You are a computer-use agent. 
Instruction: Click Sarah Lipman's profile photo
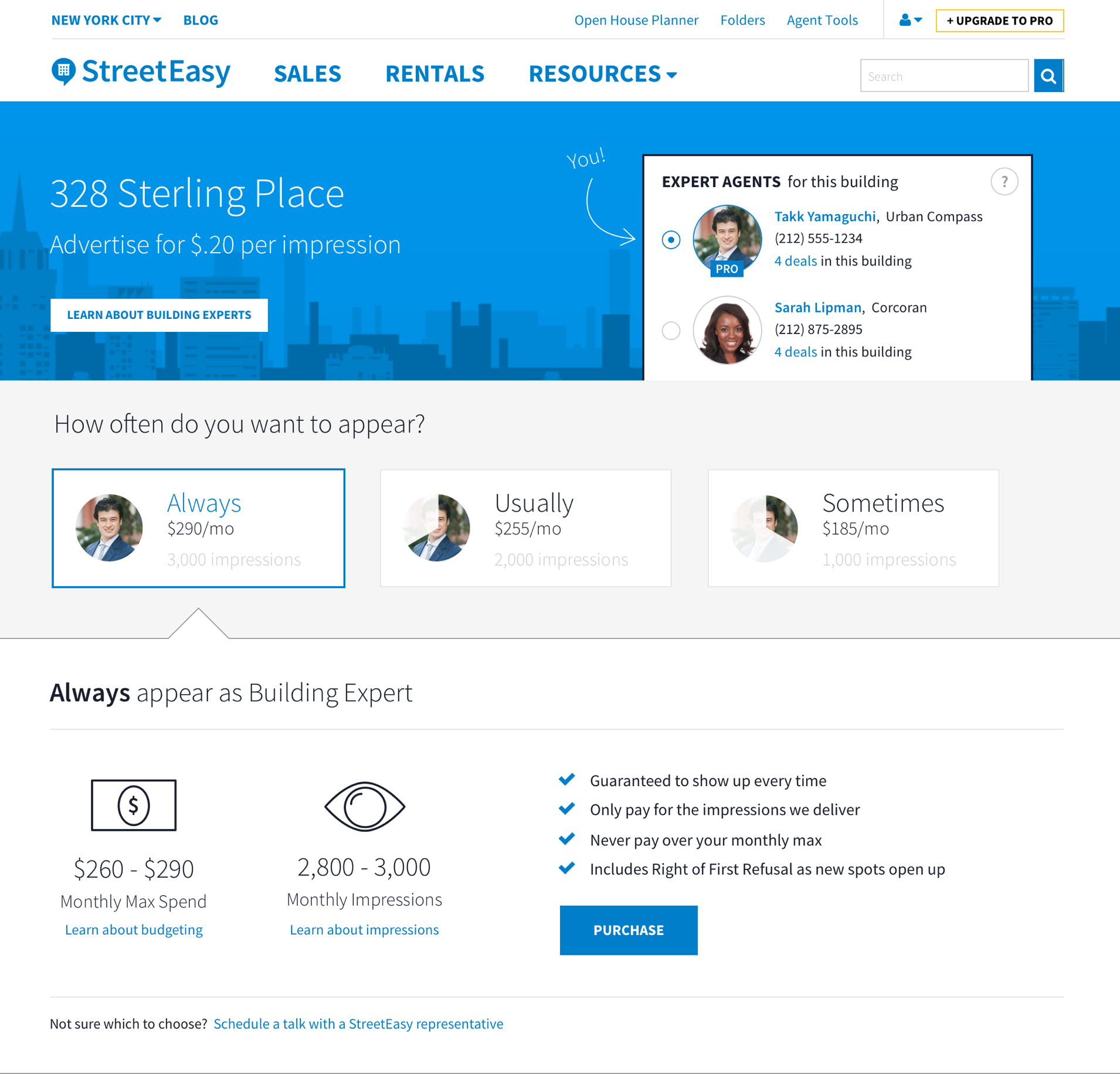tap(727, 330)
